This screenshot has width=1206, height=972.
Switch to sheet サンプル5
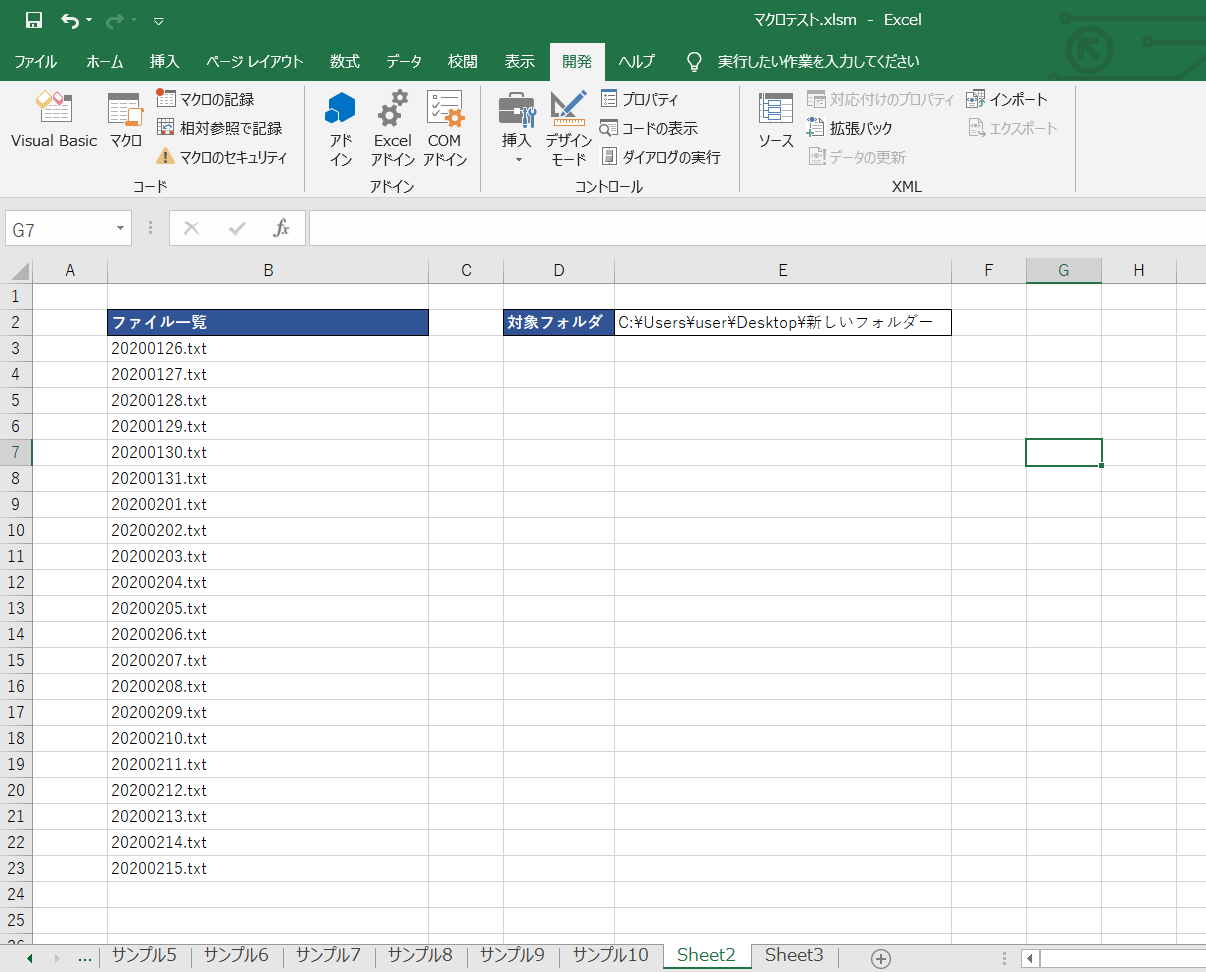click(144, 955)
